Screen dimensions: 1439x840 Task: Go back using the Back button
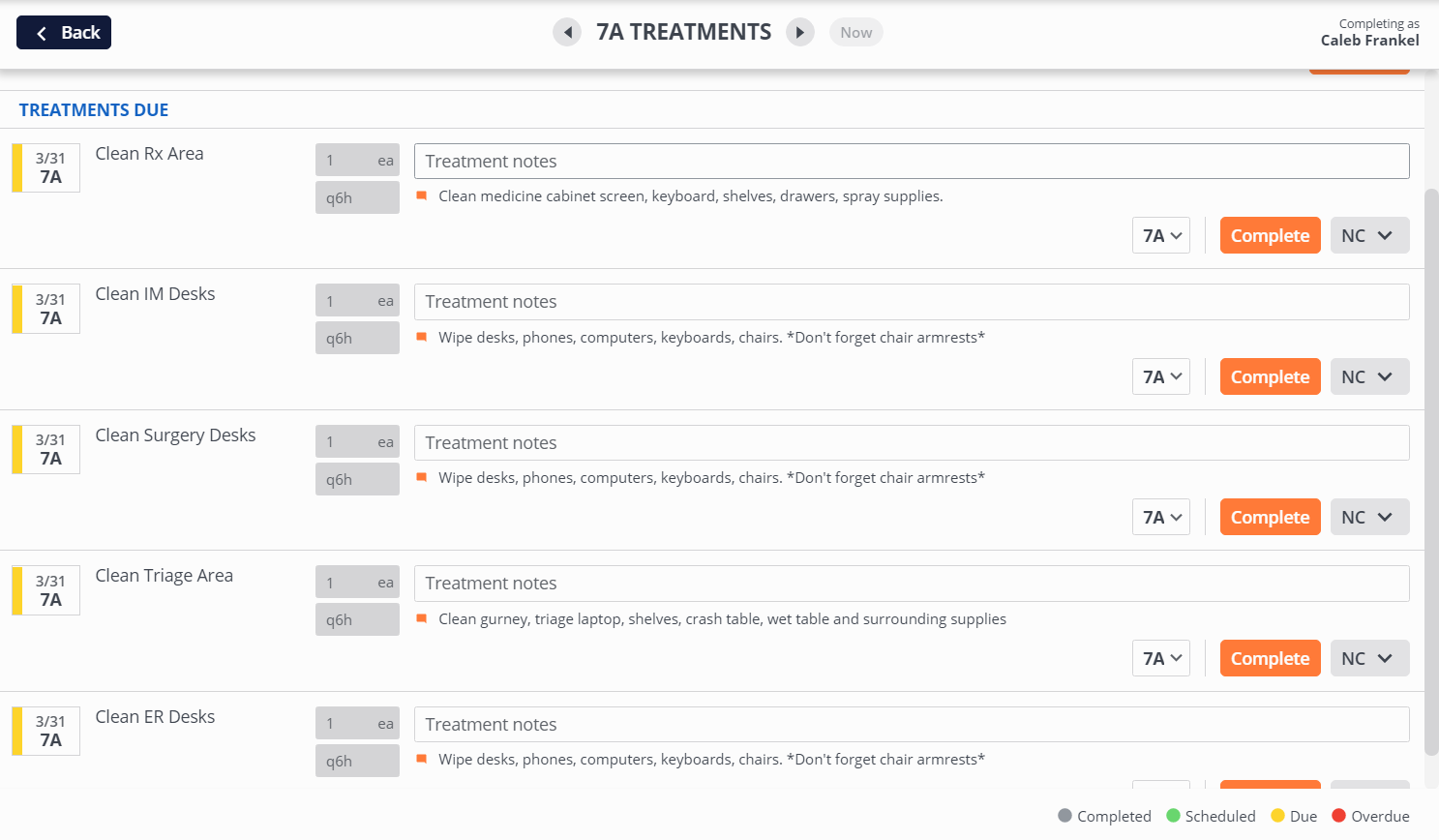coord(64,32)
